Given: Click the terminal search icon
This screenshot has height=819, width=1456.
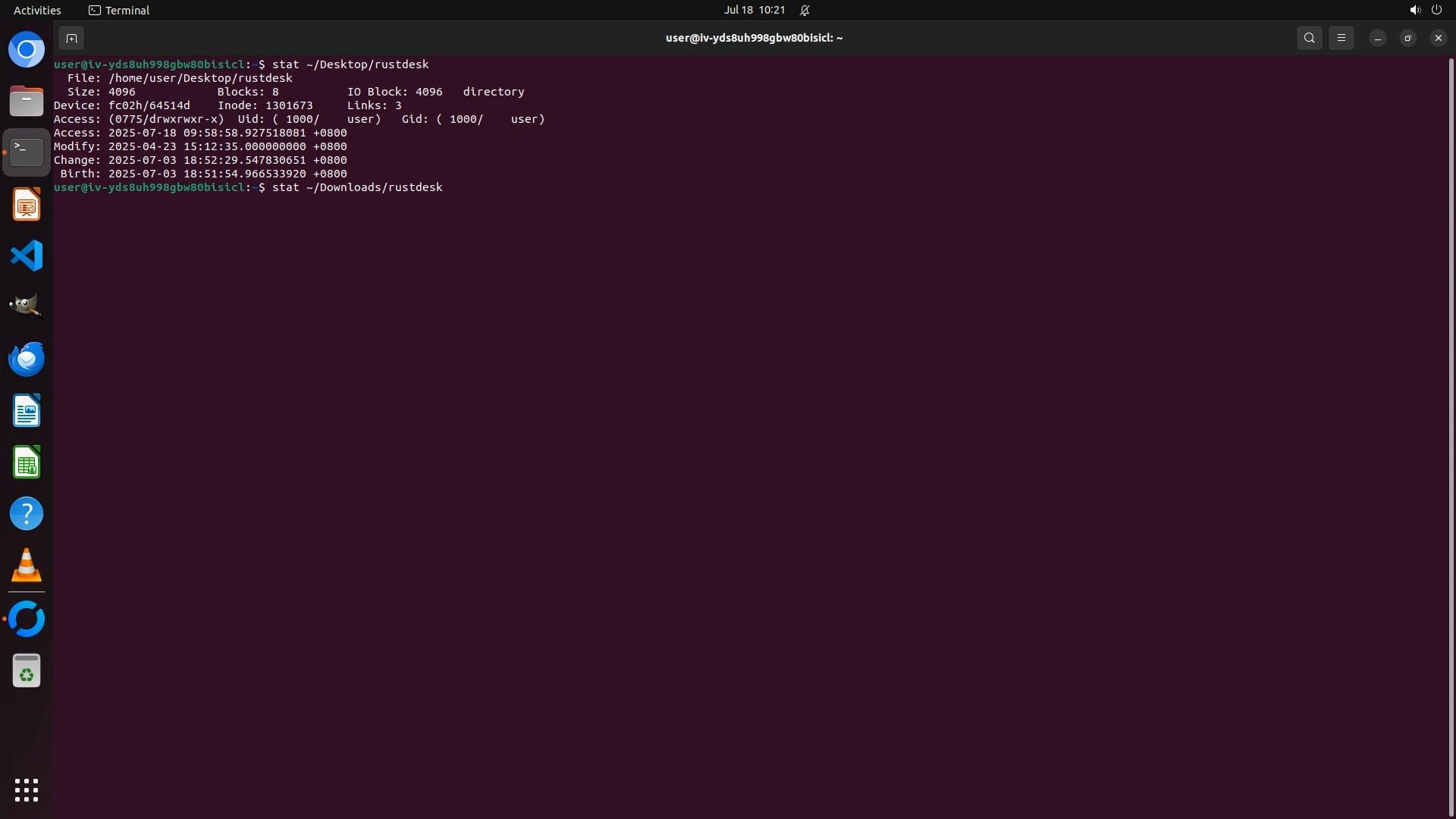Looking at the screenshot, I should (x=1309, y=38).
